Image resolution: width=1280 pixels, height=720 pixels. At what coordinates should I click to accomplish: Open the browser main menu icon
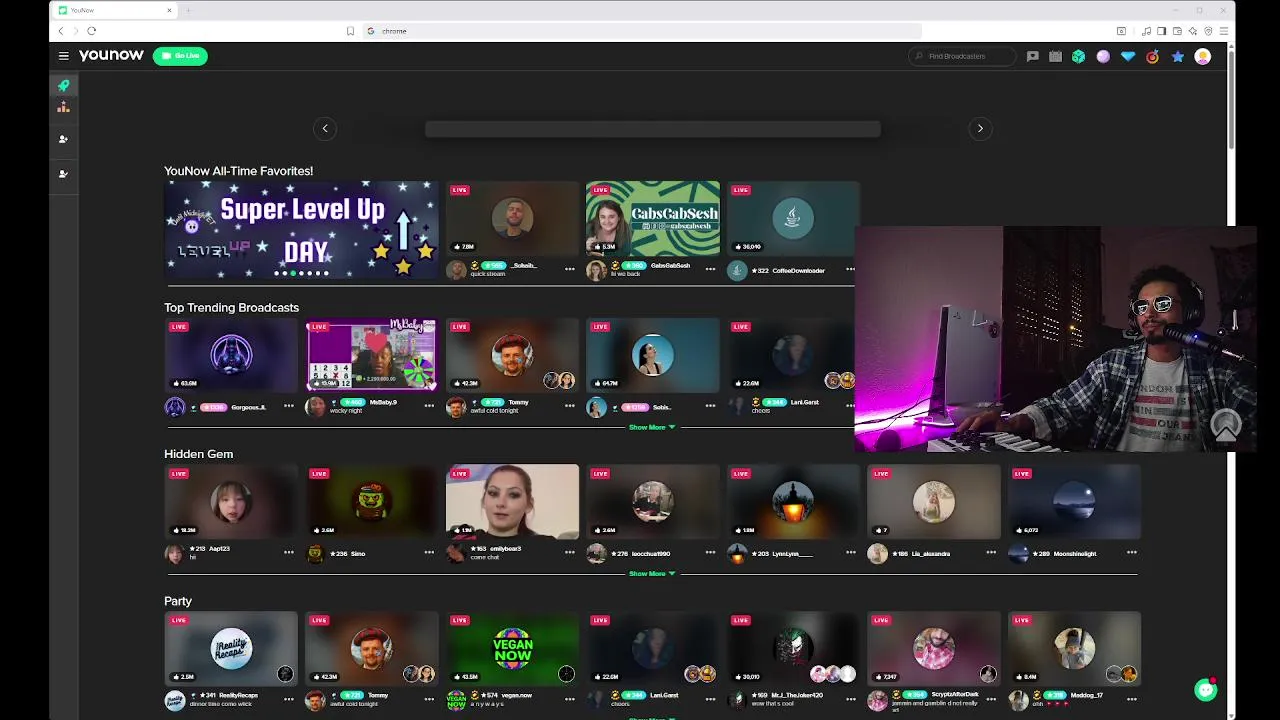[x=1223, y=31]
